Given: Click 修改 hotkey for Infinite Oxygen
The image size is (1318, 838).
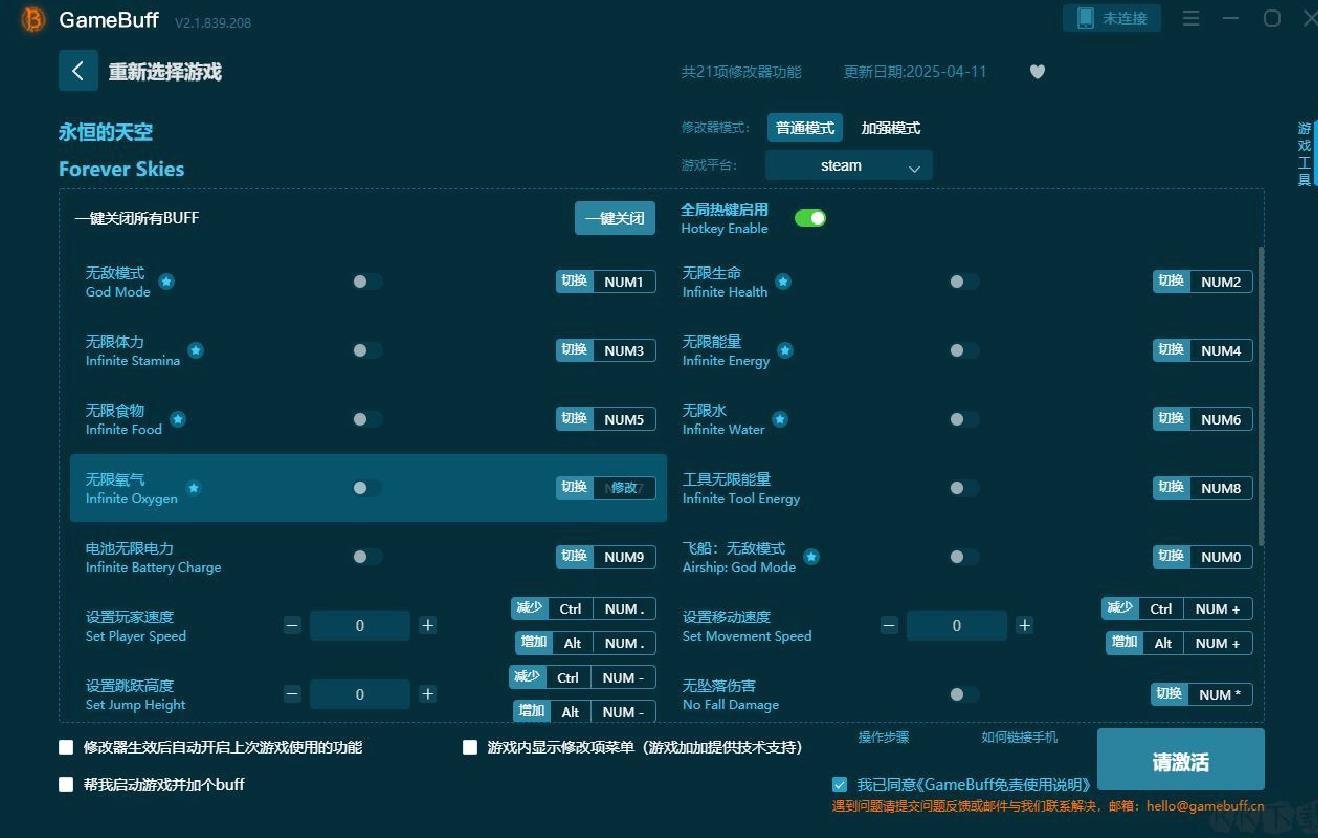Looking at the screenshot, I should [624, 488].
